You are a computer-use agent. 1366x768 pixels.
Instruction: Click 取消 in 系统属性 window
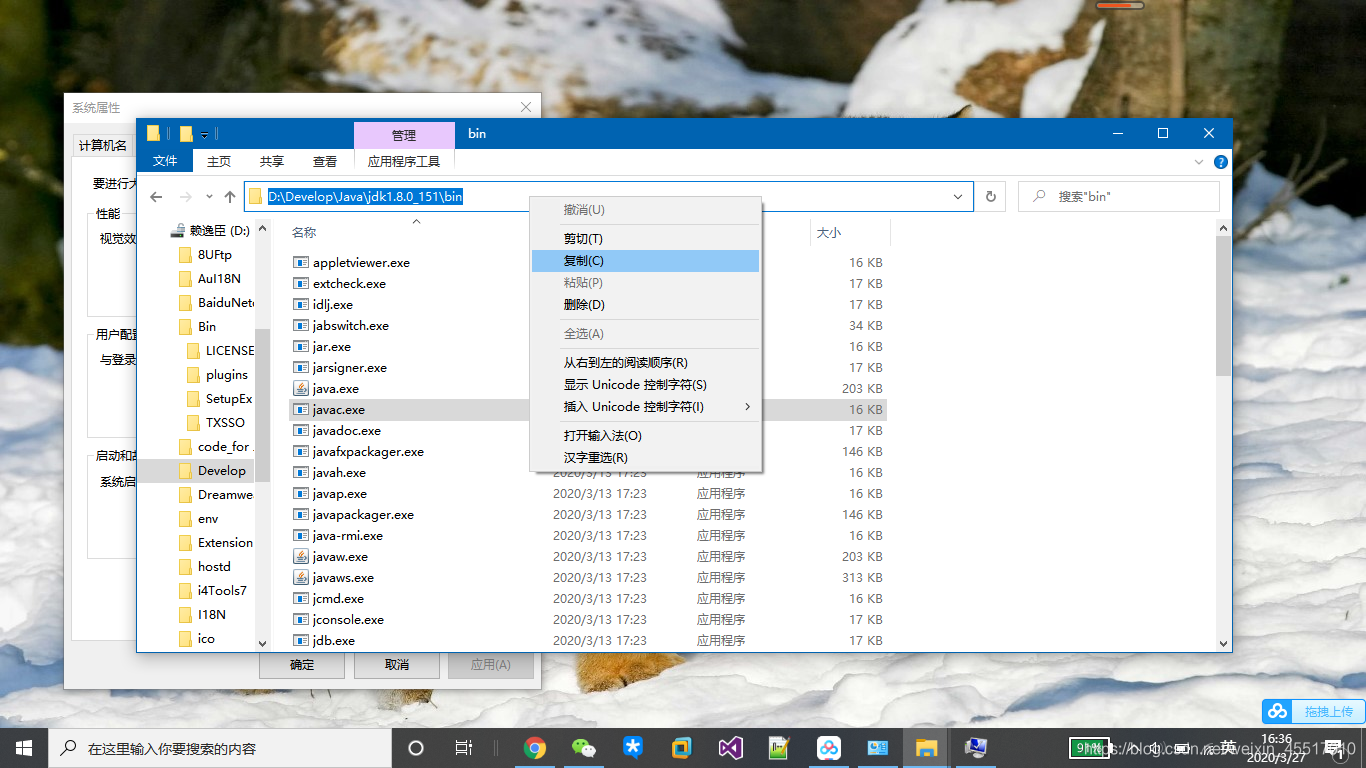click(x=396, y=665)
